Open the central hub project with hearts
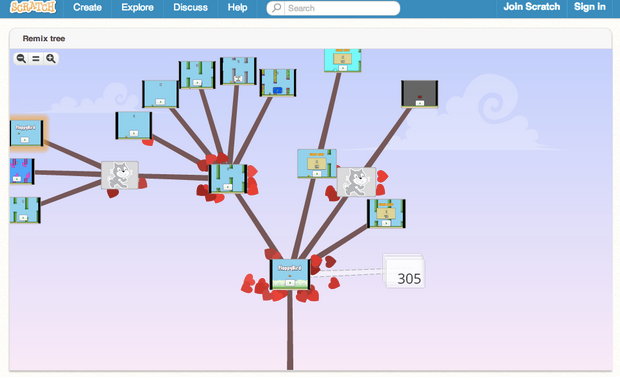This screenshot has width=620, height=380. (228, 179)
